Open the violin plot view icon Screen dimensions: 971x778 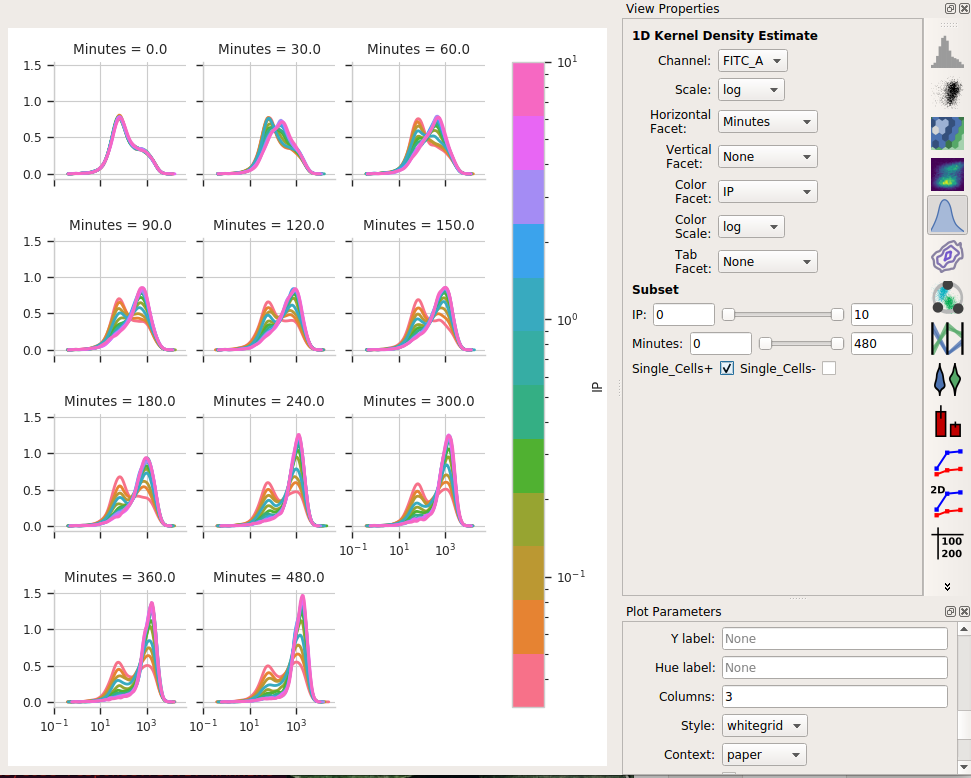pyautogui.click(x=947, y=379)
